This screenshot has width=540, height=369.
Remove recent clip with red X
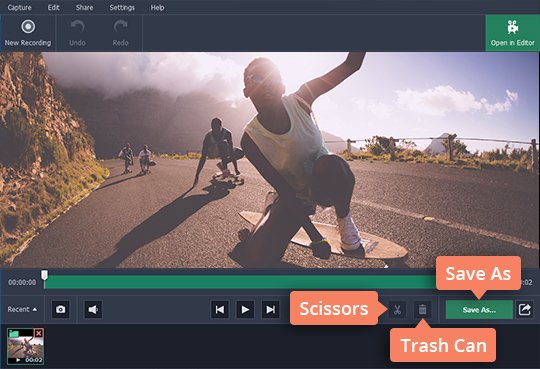[x=39, y=333]
